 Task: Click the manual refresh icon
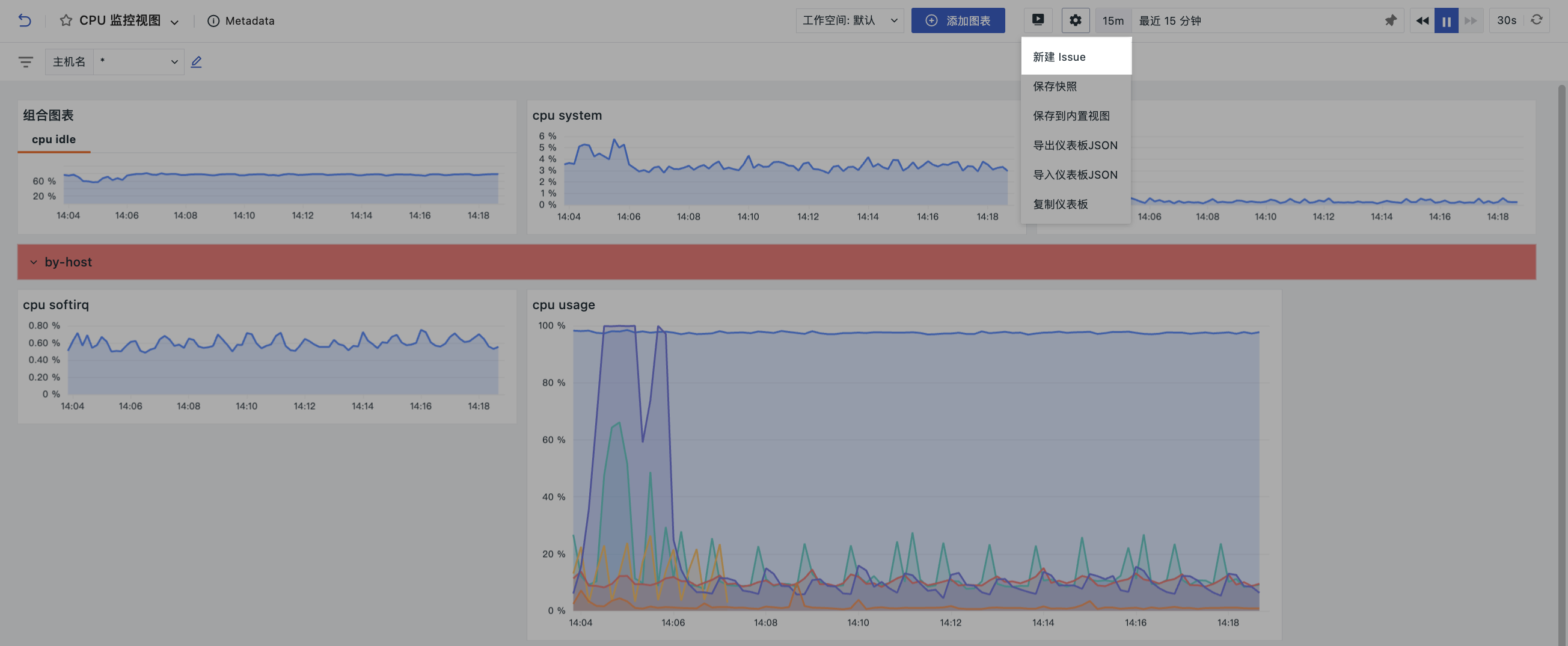tap(1536, 20)
